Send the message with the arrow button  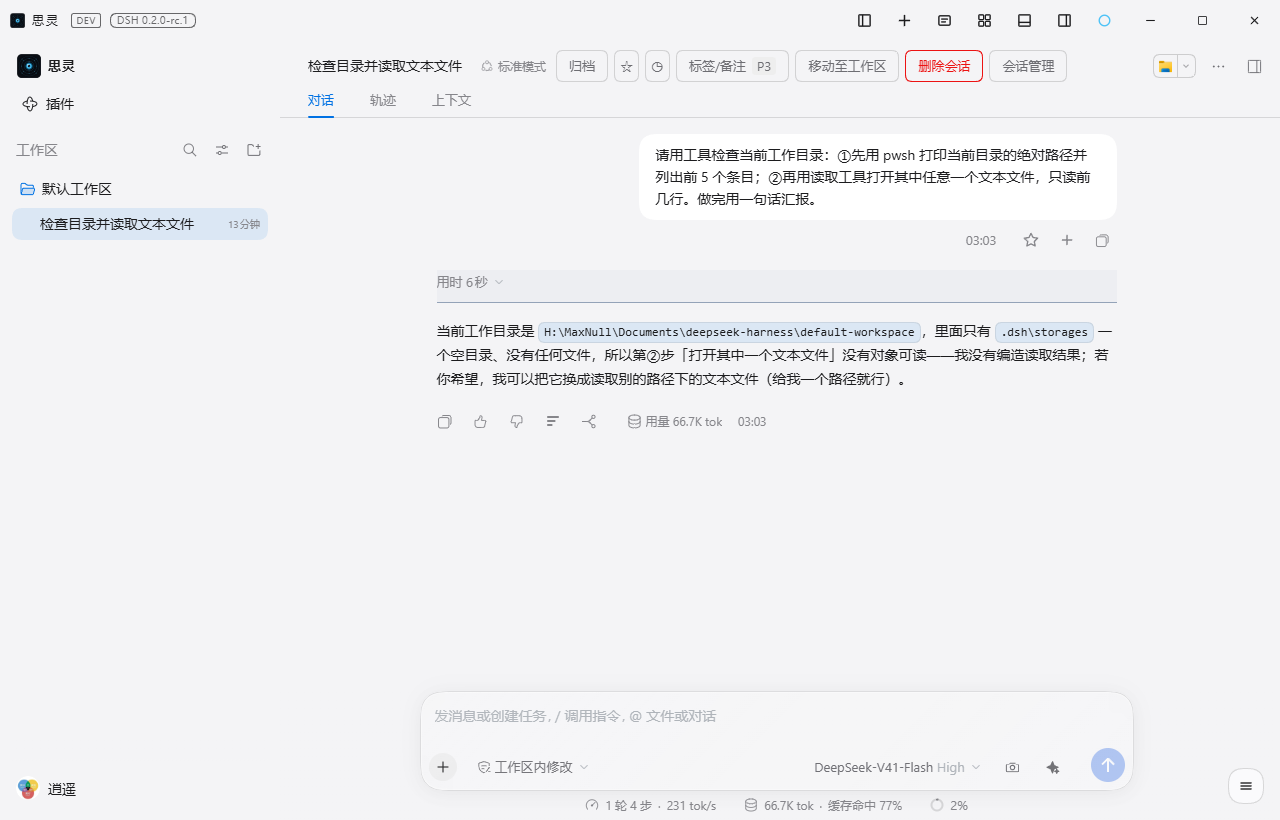click(x=1108, y=765)
